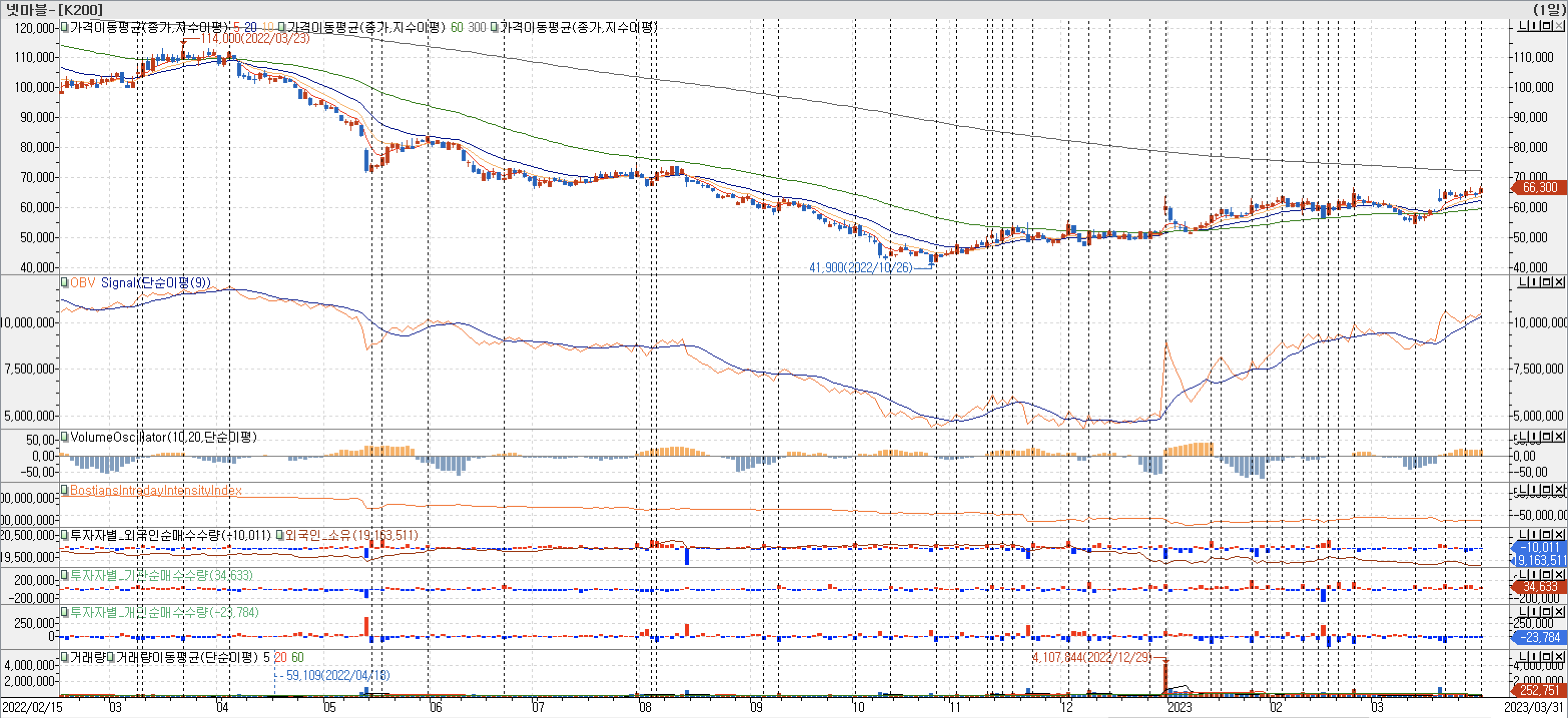1568x718 pixels.
Task: Click the BostiansIntradayIntensityIndex indicator label
Action: point(156,490)
